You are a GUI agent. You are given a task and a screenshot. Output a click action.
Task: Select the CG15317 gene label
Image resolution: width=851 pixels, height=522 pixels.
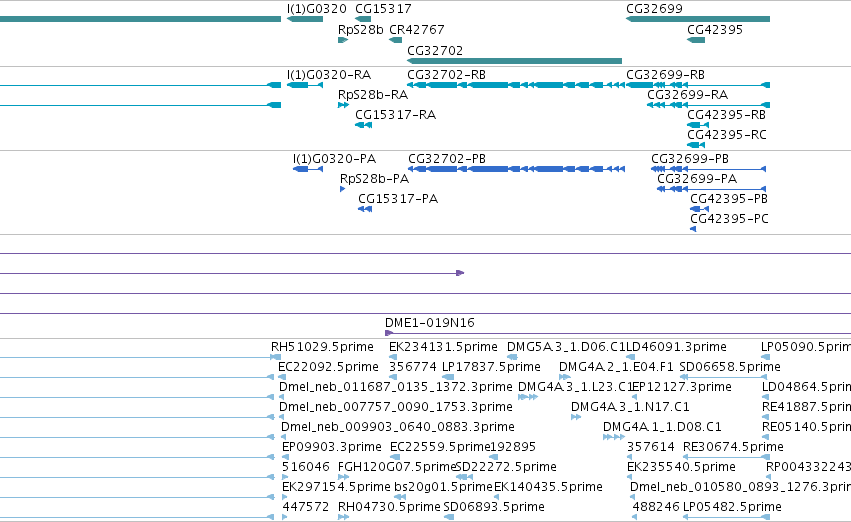tap(383, 9)
